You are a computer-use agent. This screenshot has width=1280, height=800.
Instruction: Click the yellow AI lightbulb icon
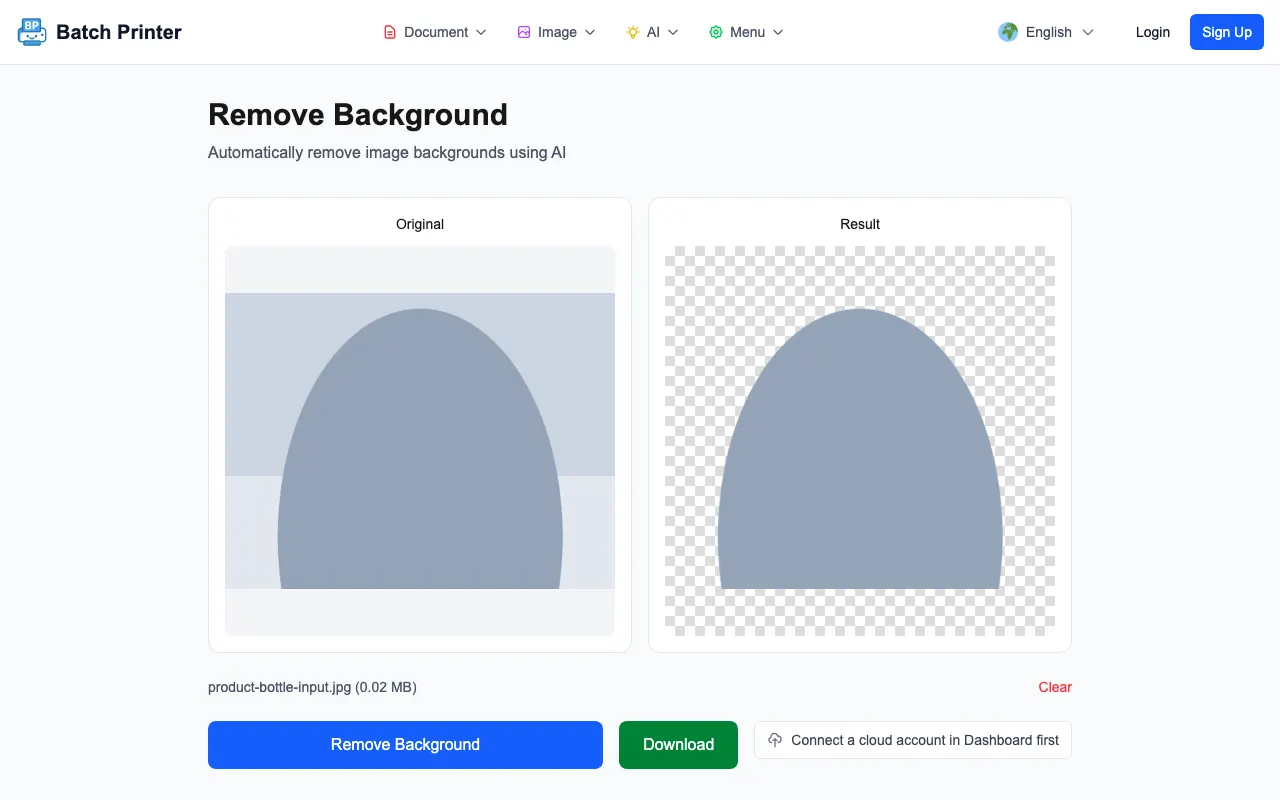coord(633,32)
